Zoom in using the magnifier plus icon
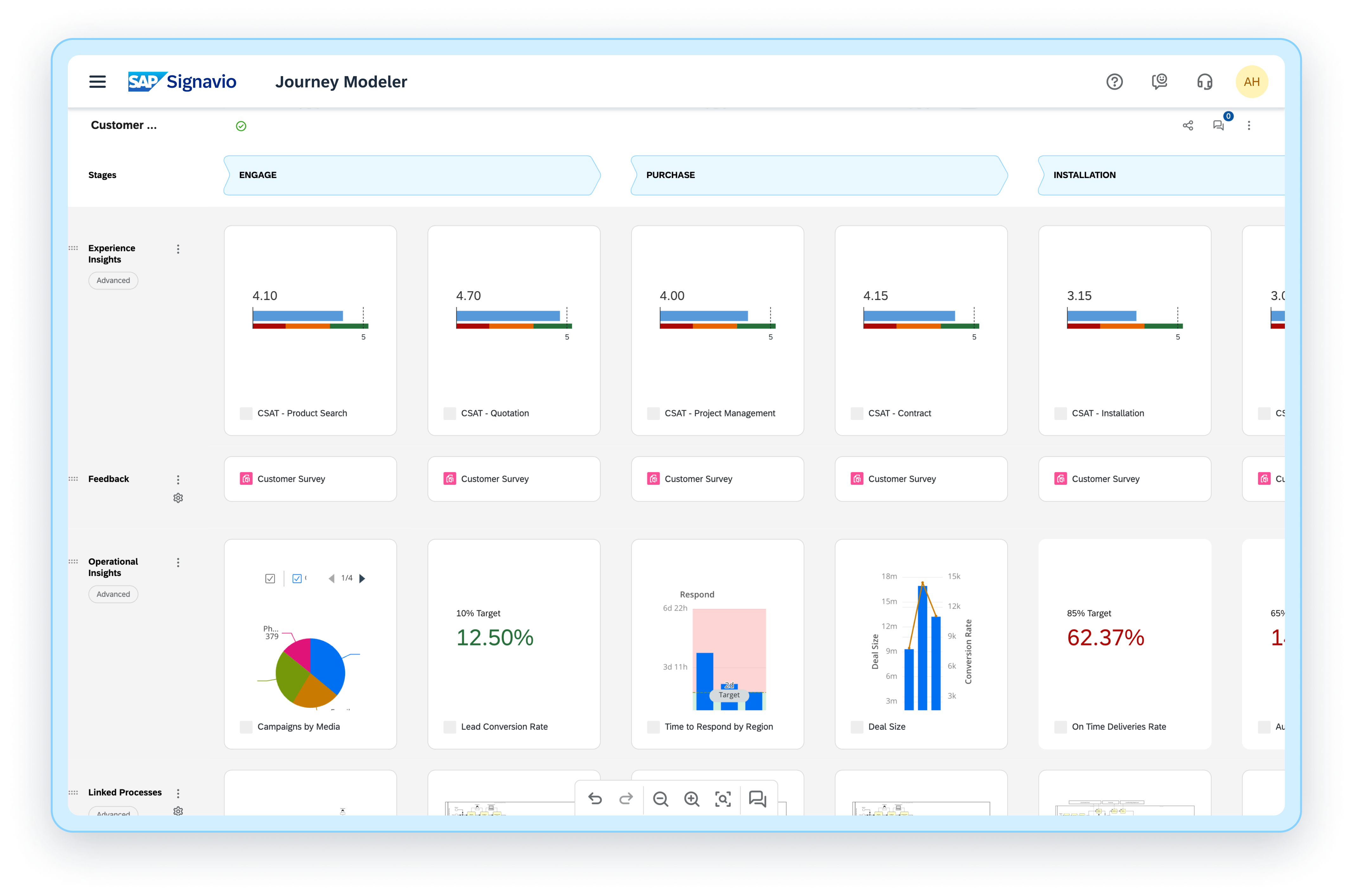Viewport: 1353px width, 896px height. (692, 798)
